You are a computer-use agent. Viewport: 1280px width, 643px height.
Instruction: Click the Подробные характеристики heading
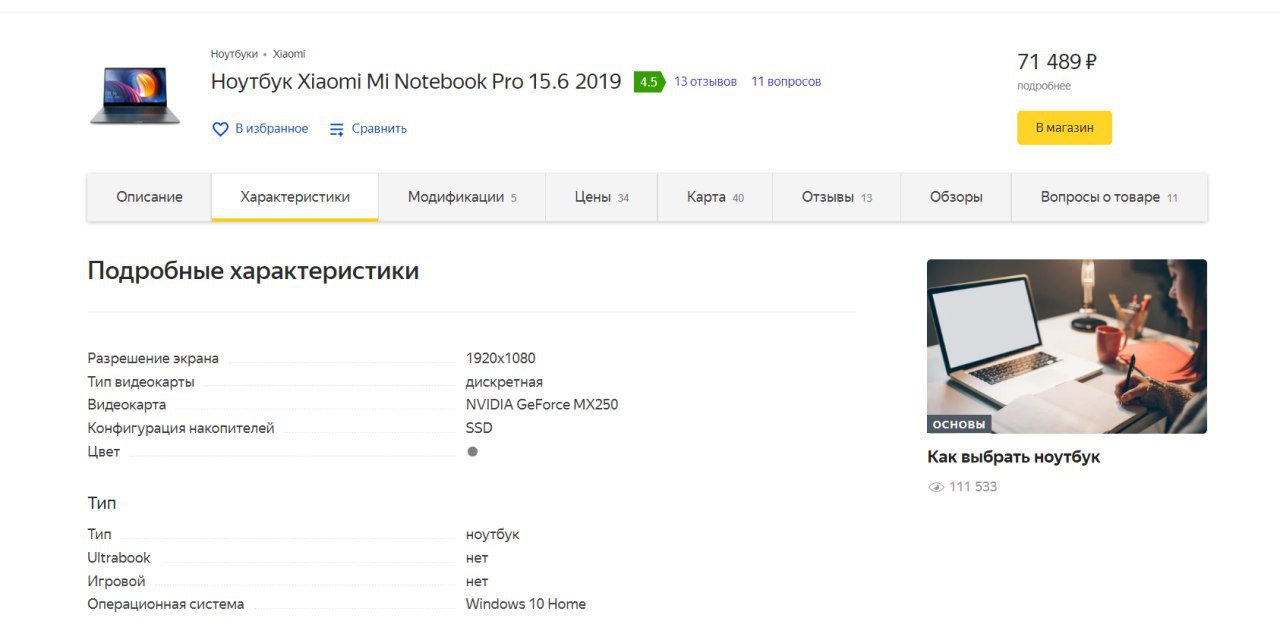(253, 271)
